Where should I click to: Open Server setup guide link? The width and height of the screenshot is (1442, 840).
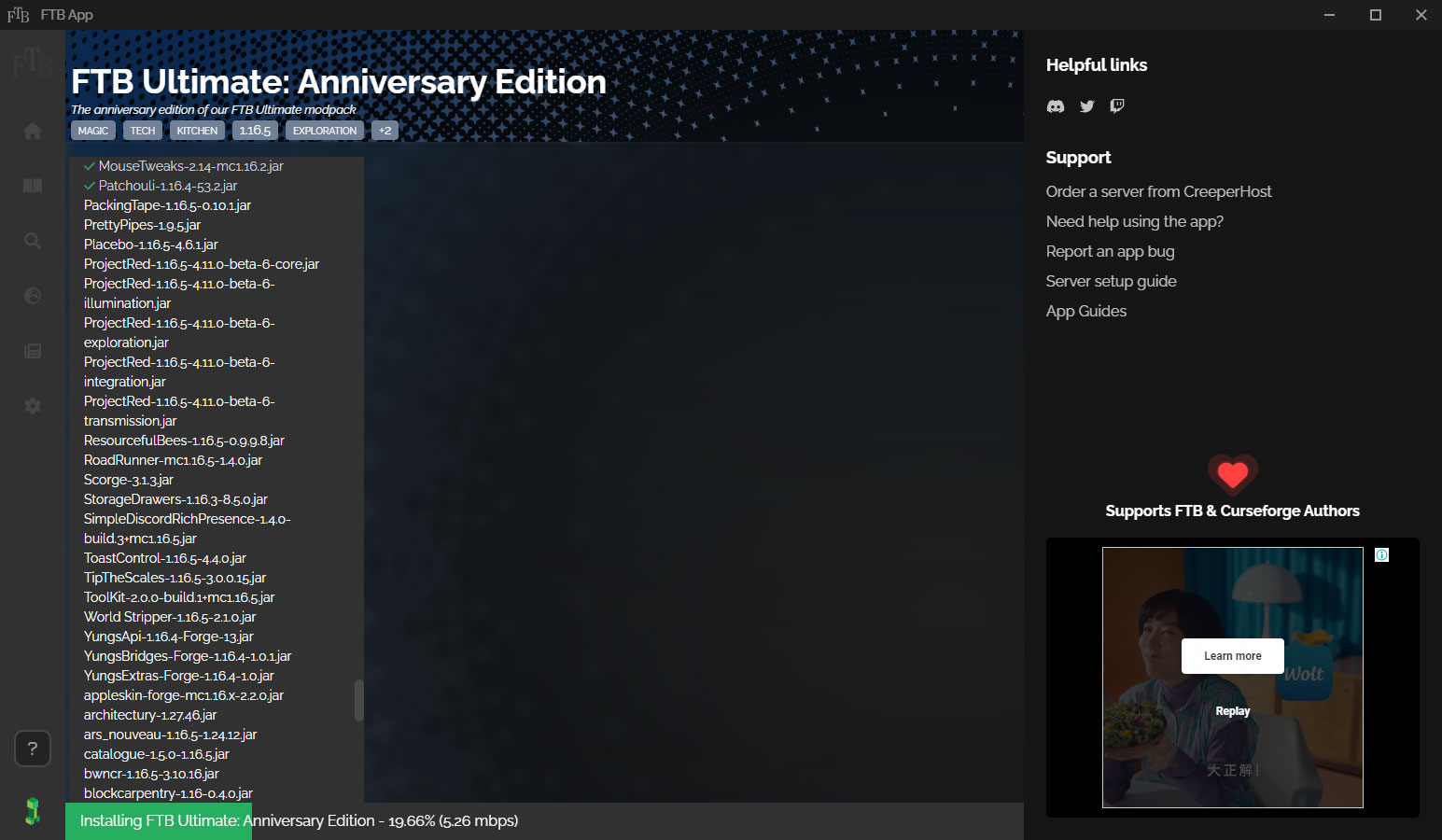point(1112,281)
